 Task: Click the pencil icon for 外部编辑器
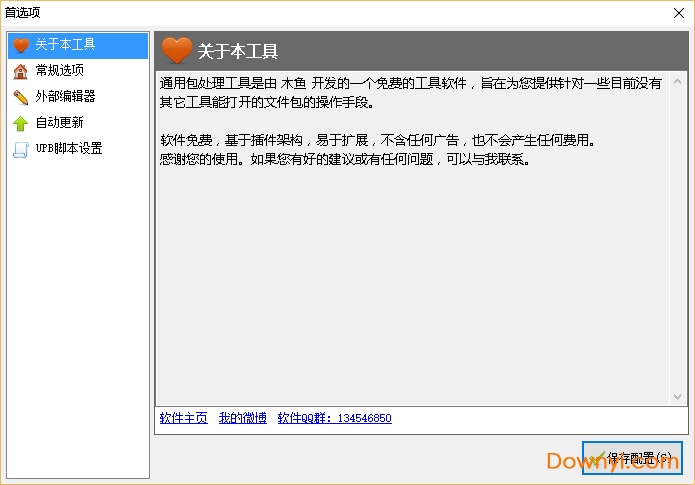20,97
